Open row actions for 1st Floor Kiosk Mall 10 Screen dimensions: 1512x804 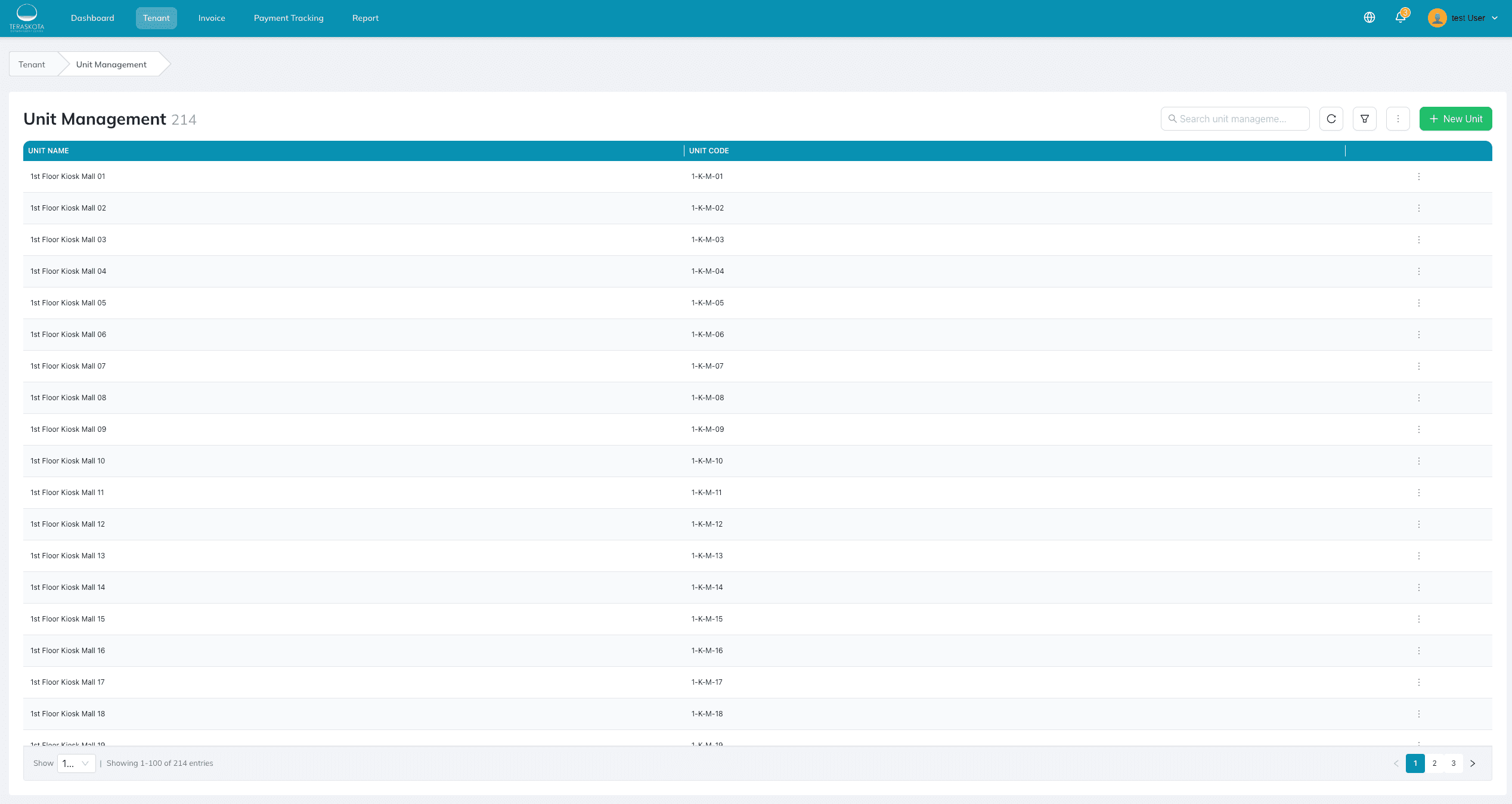(1419, 461)
